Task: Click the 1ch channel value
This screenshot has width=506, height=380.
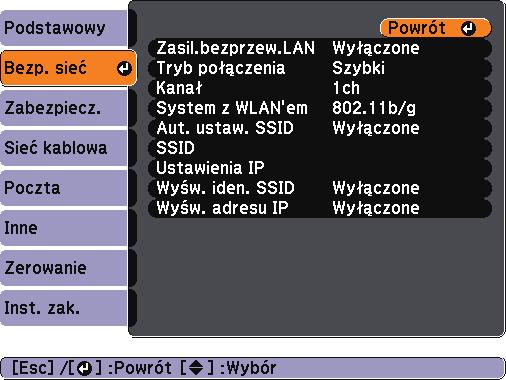Action: pyautogui.click(x=346, y=88)
